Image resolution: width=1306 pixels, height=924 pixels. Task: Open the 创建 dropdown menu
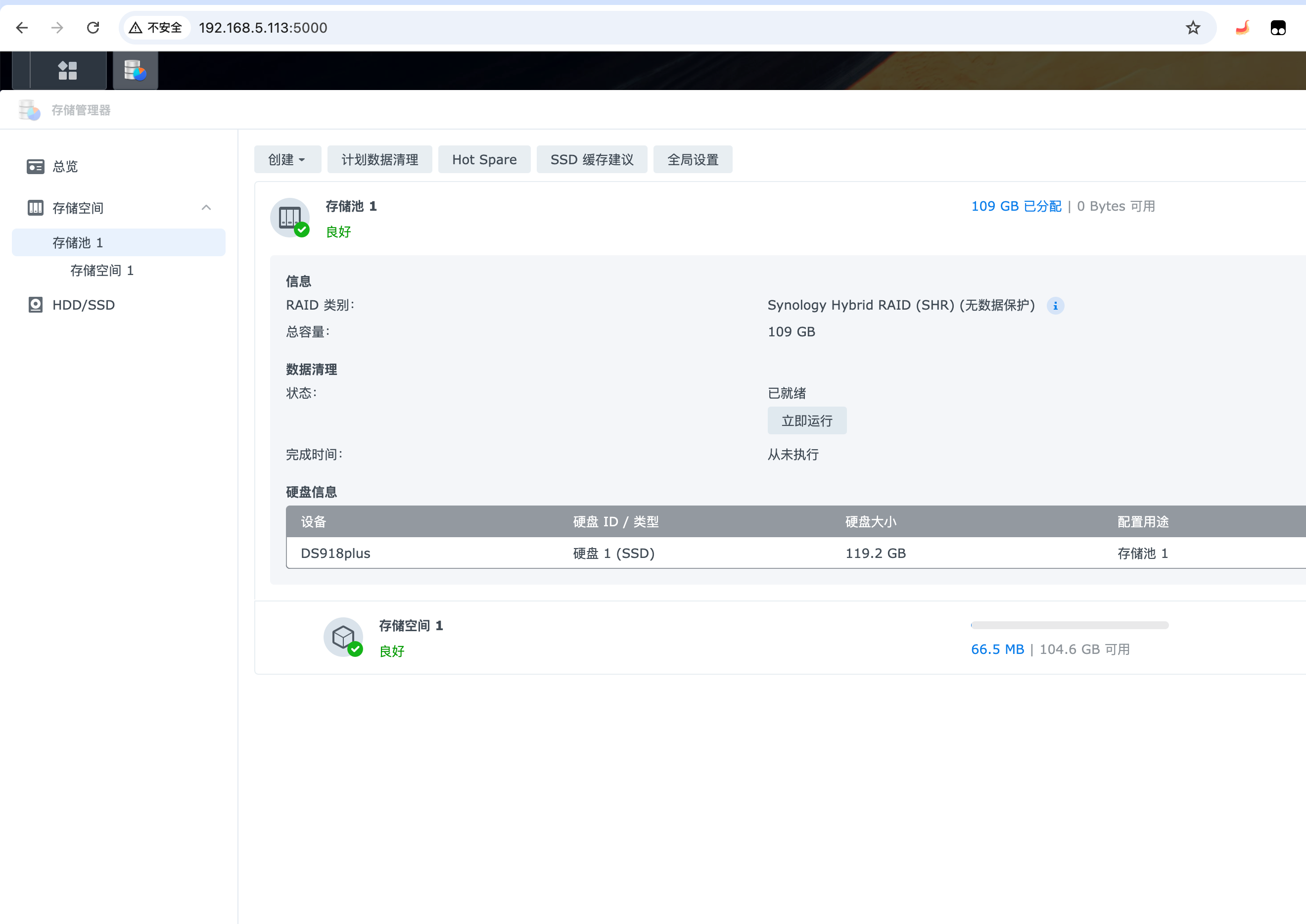click(287, 159)
